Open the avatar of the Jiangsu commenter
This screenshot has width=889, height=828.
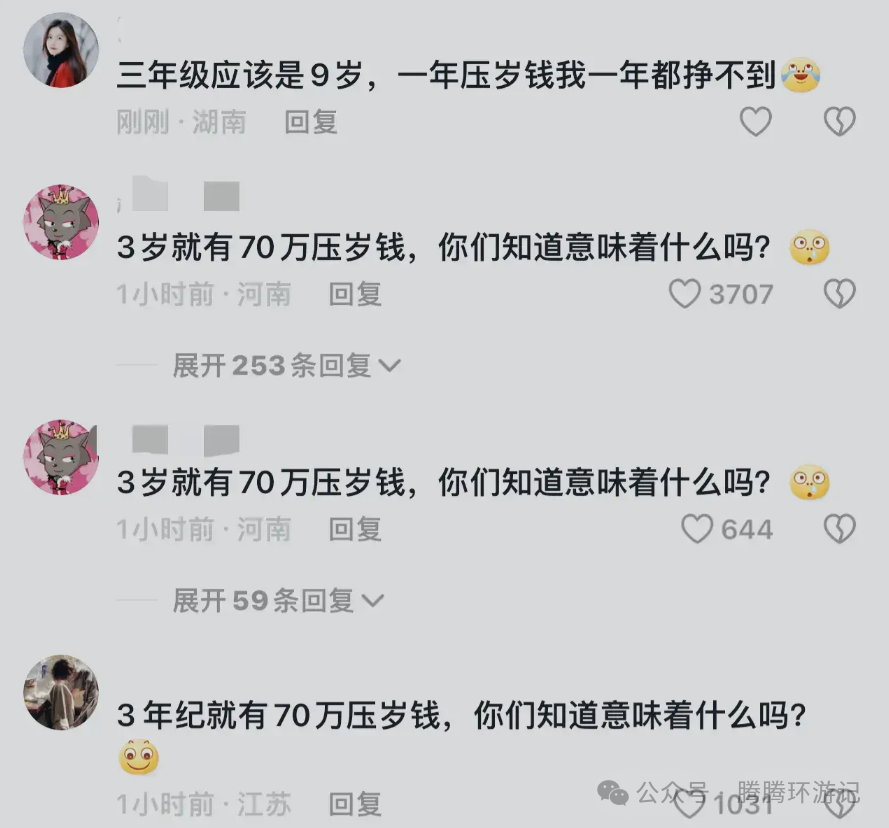61,692
